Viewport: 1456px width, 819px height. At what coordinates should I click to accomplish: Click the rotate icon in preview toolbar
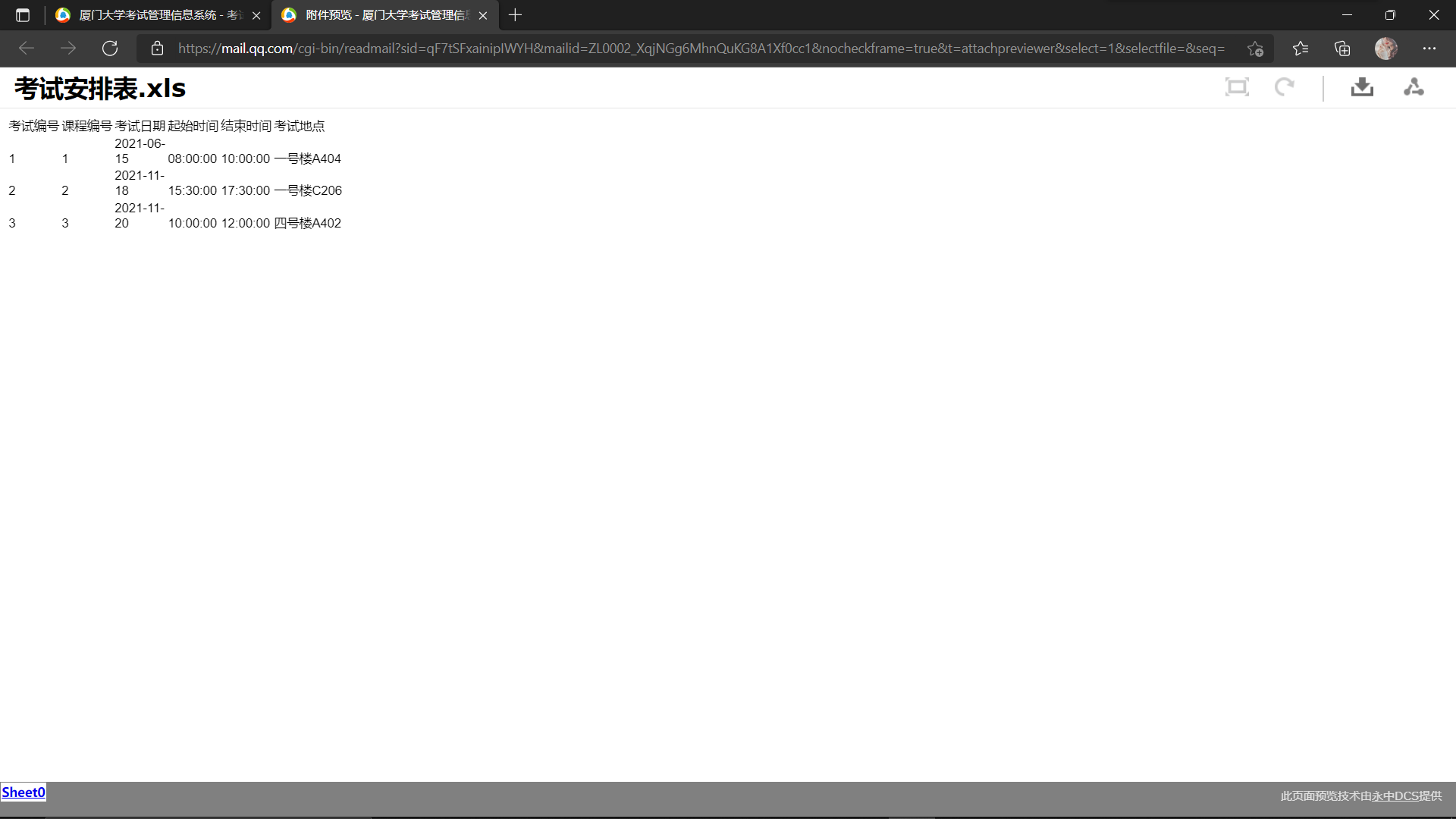click(1284, 87)
